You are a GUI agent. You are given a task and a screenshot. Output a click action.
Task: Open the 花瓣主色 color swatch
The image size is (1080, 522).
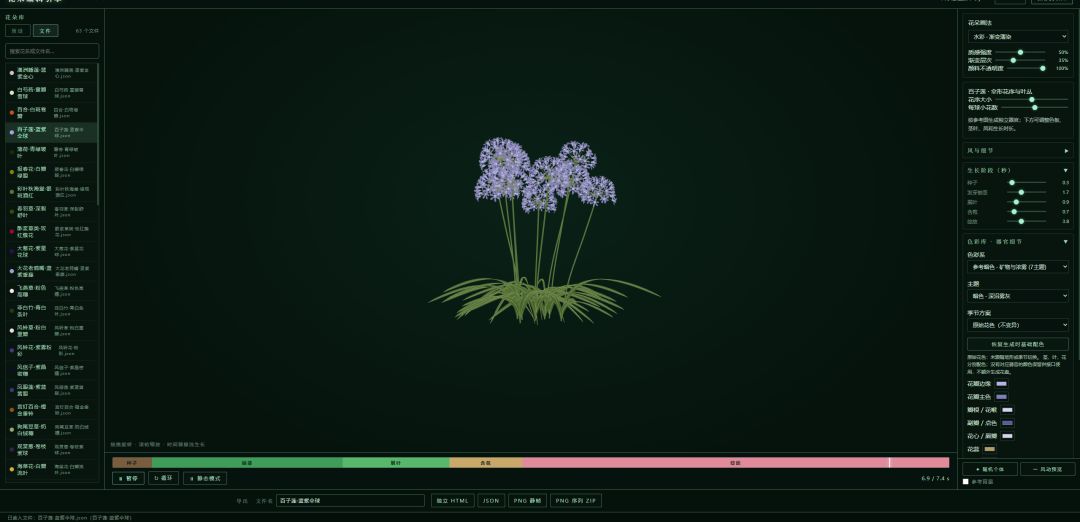click(x=1001, y=397)
